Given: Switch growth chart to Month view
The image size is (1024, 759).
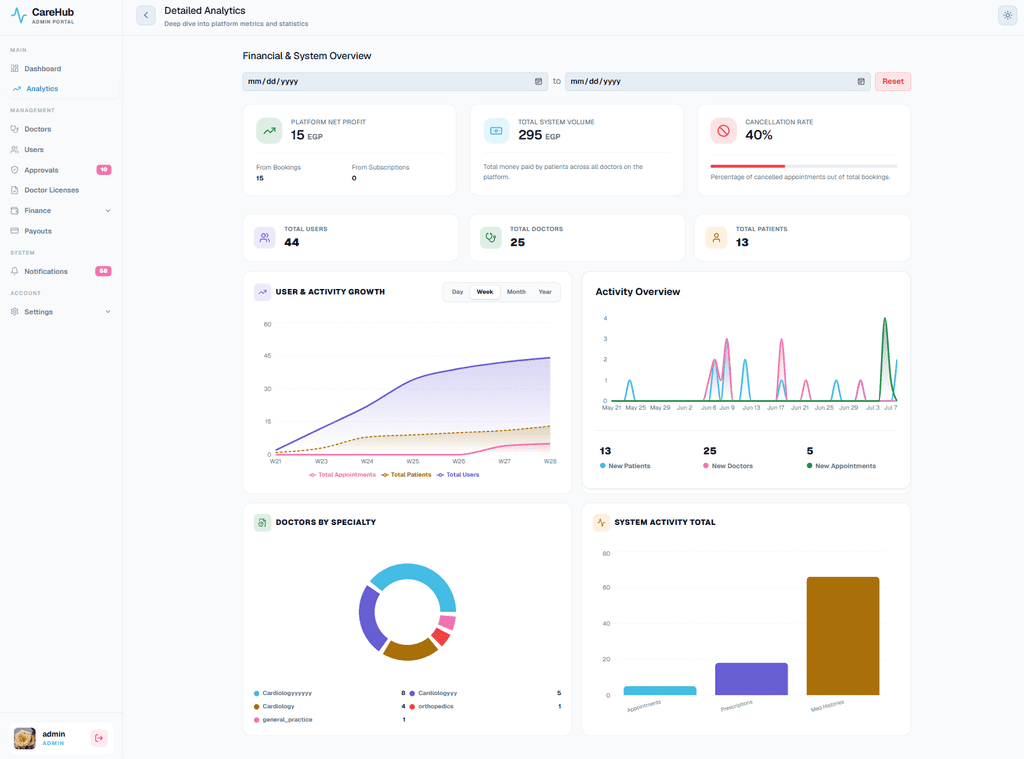Looking at the screenshot, I should (x=516, y=292).
